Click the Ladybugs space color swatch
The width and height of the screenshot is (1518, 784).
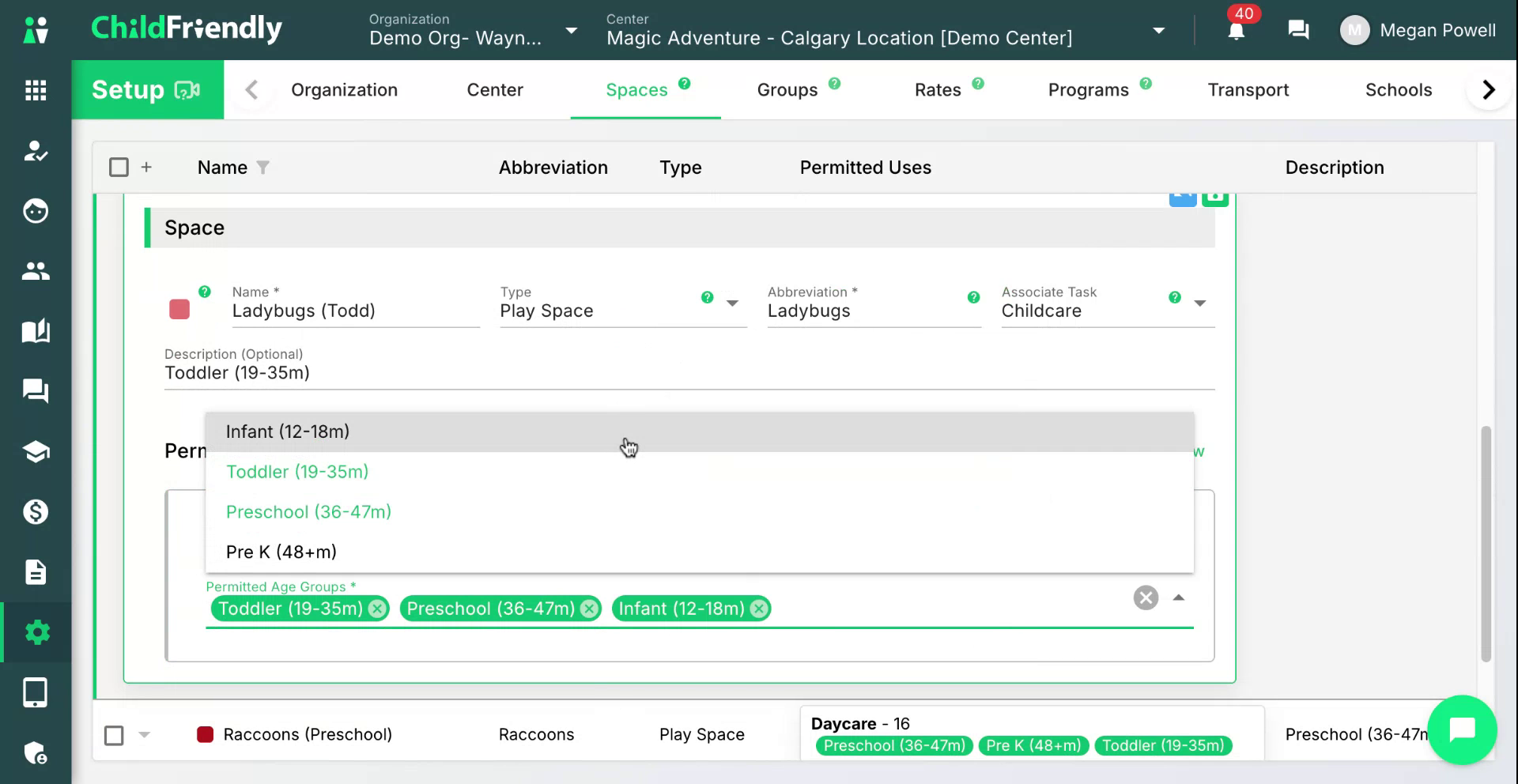(x=179, y=309)
